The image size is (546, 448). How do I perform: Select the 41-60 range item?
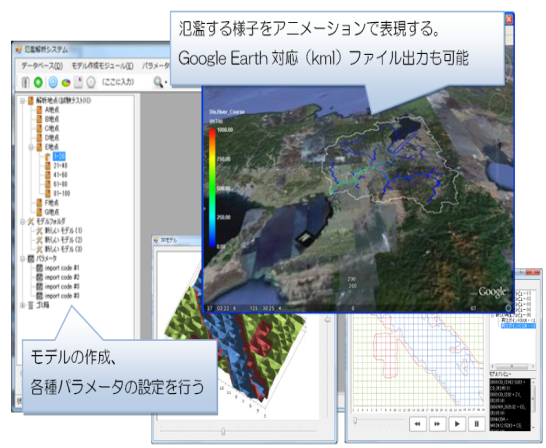(x=60, y=175)
